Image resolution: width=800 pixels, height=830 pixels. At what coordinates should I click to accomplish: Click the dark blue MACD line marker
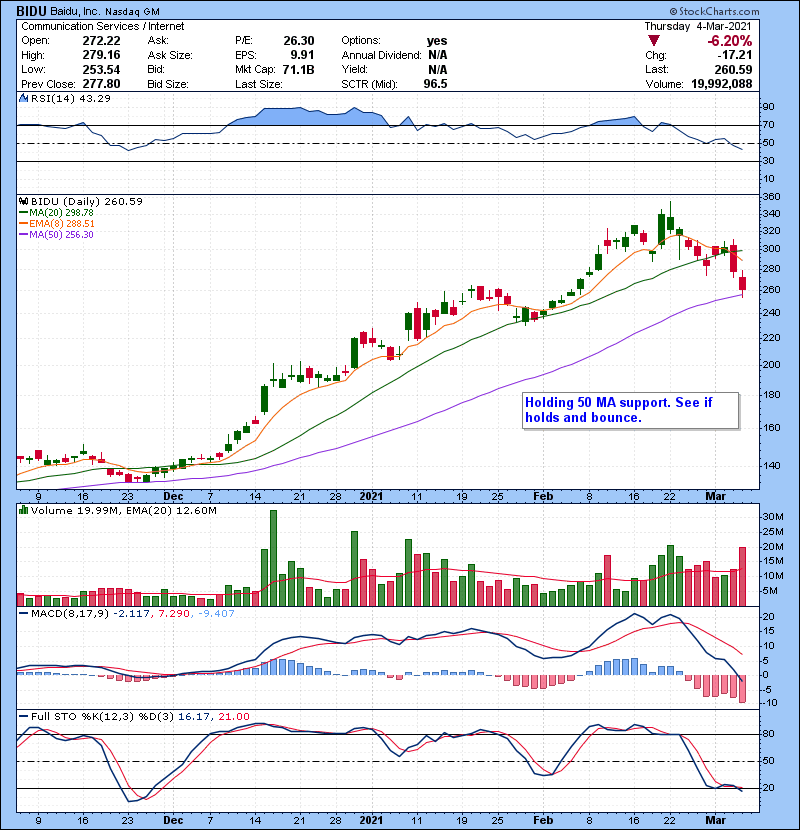tap(25, 612)
